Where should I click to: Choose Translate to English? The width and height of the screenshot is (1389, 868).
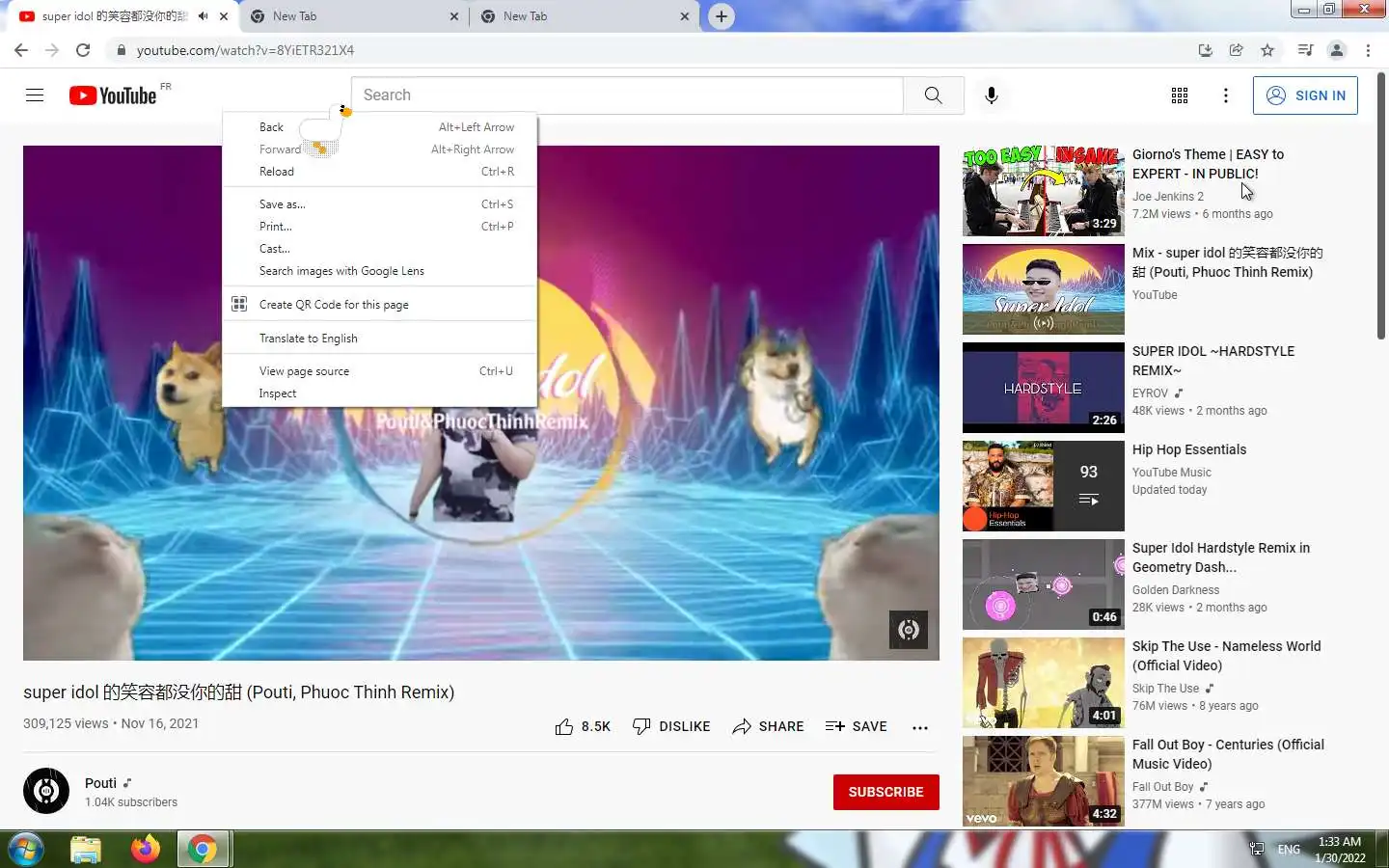379,339
